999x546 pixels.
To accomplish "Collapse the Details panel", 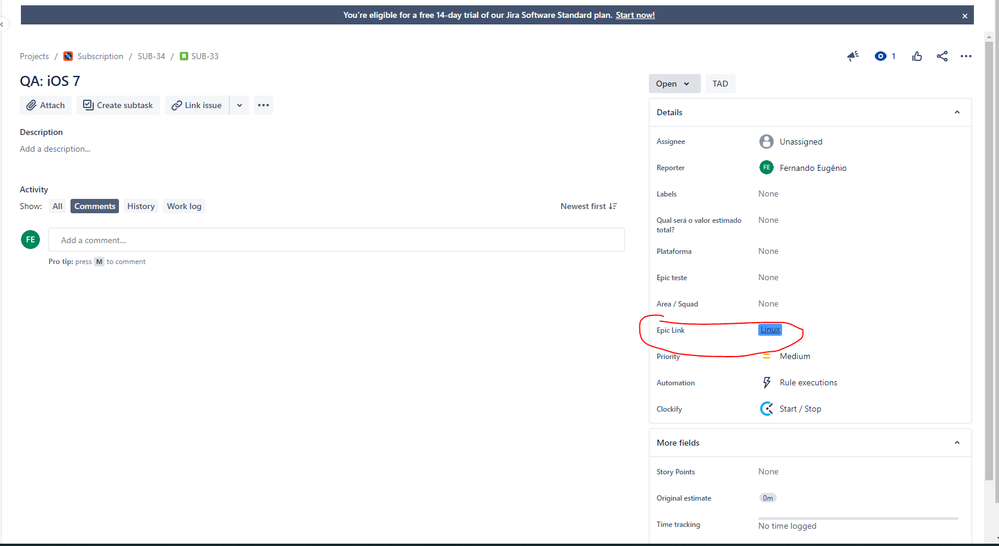I will (956, 112).
